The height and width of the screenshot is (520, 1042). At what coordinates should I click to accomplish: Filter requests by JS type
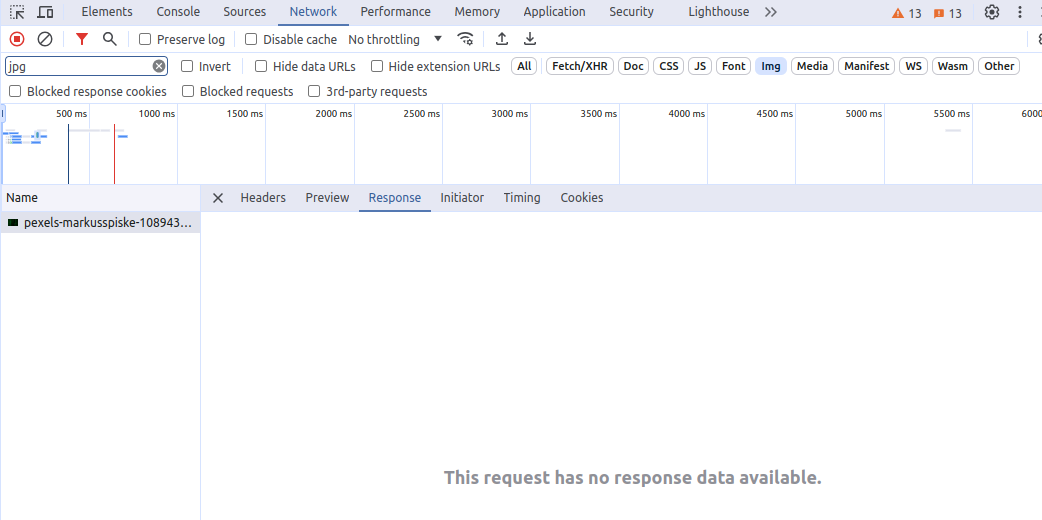700,66
